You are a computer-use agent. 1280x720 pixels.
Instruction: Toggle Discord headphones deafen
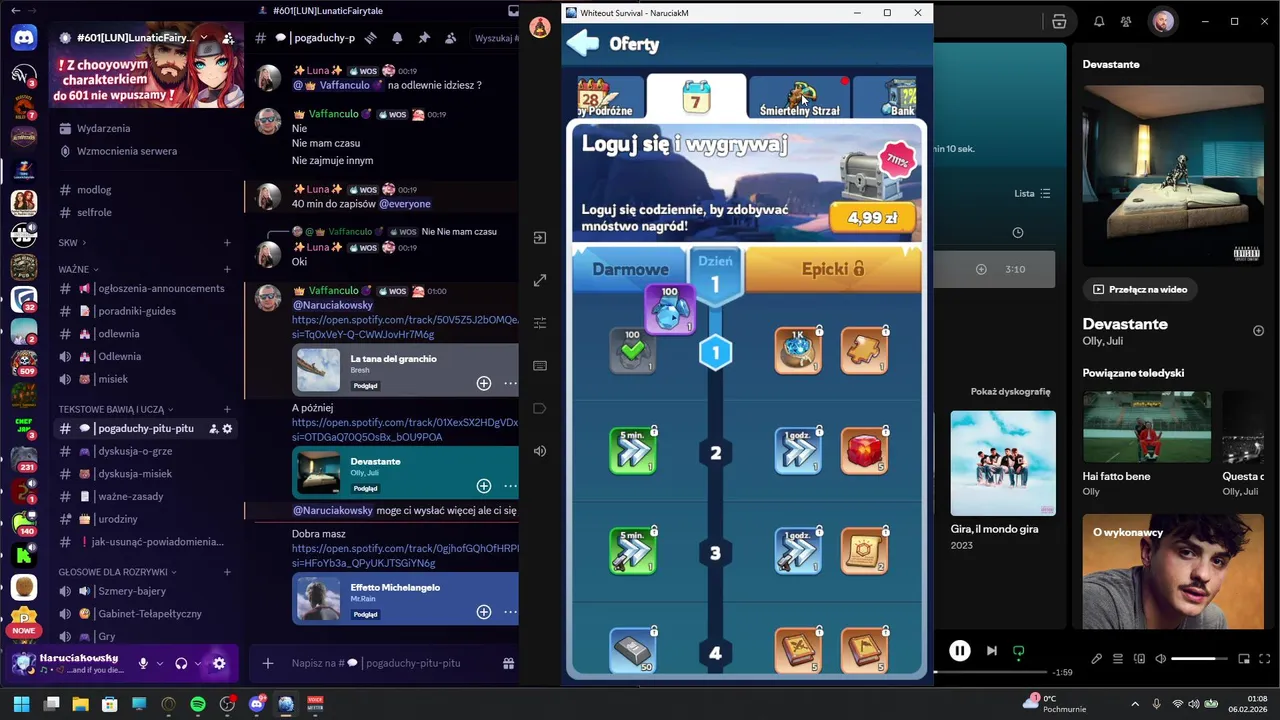pyautogui.click(x=181, y=663)
